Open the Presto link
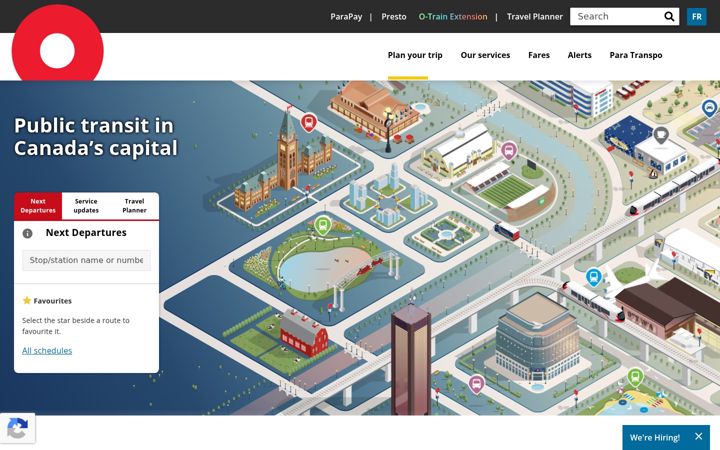The image size is (720, 450). click(394, 17)
